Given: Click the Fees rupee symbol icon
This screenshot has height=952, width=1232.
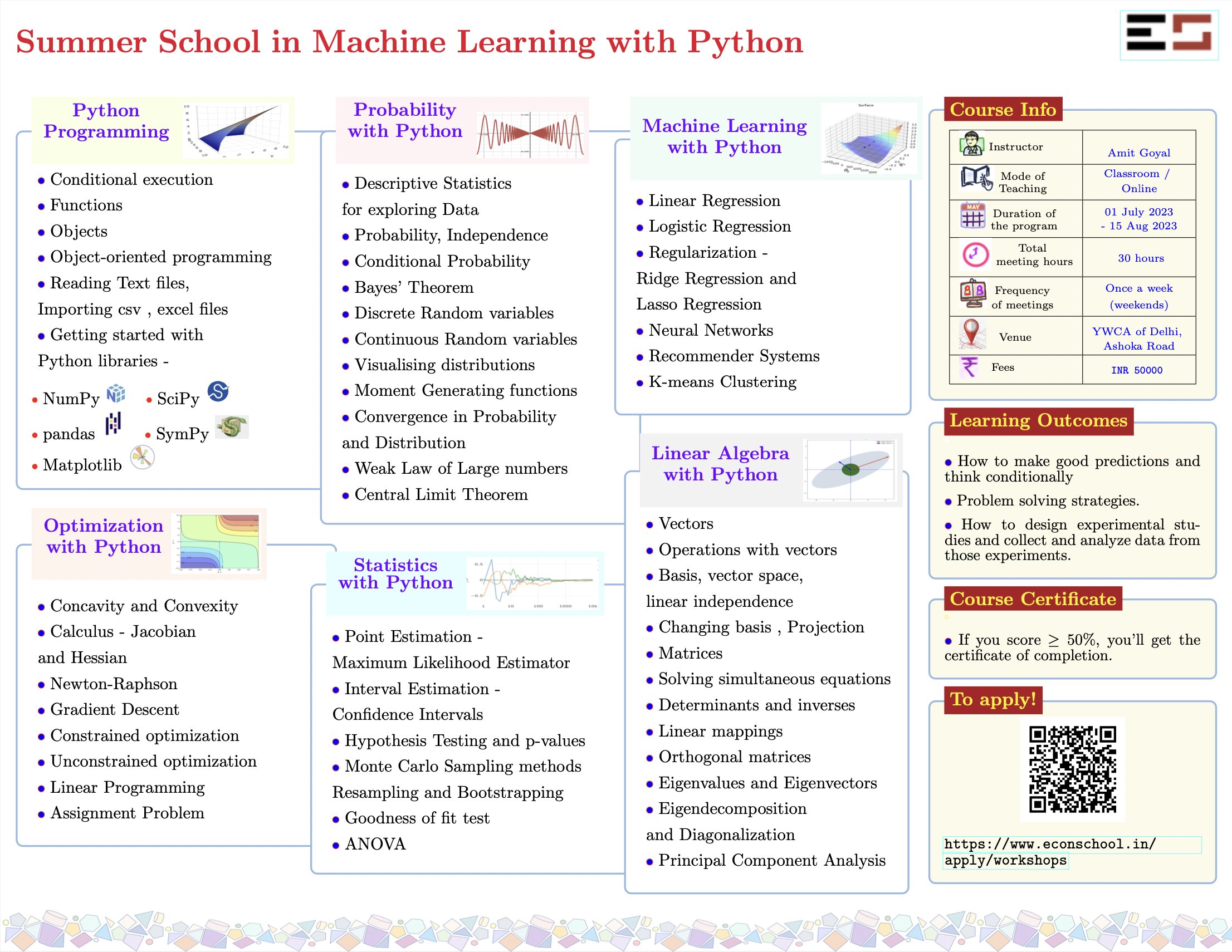Looking at the screenshot, I should [970, 367].
